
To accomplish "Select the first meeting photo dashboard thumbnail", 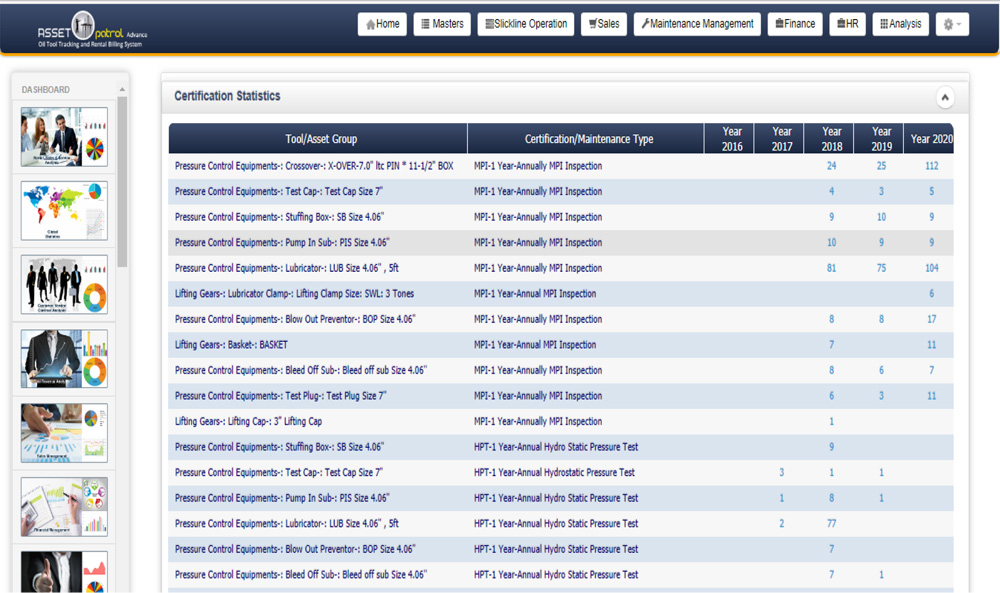I will [64, 137].
